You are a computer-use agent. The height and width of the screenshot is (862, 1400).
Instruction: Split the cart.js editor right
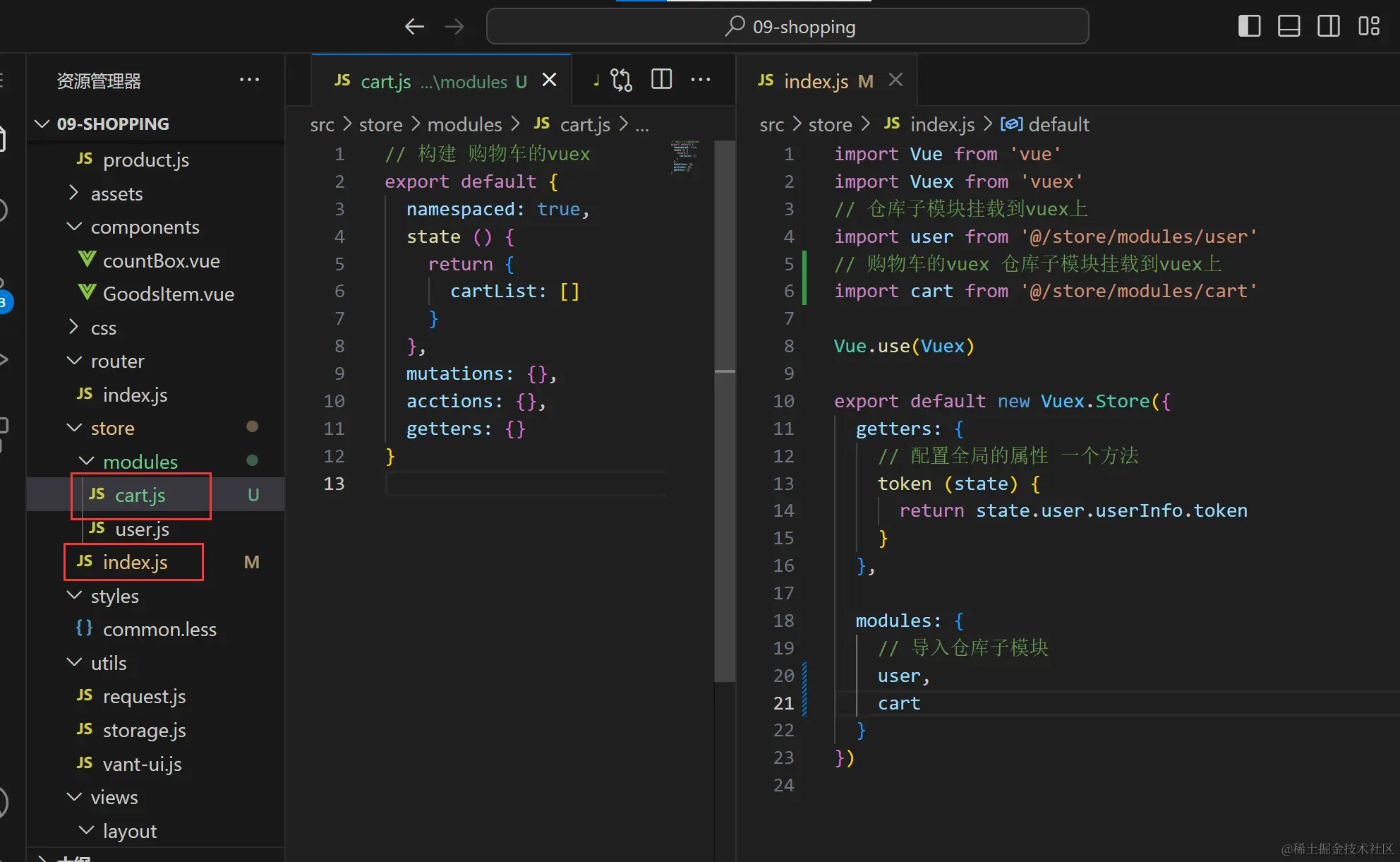[661, 79]
